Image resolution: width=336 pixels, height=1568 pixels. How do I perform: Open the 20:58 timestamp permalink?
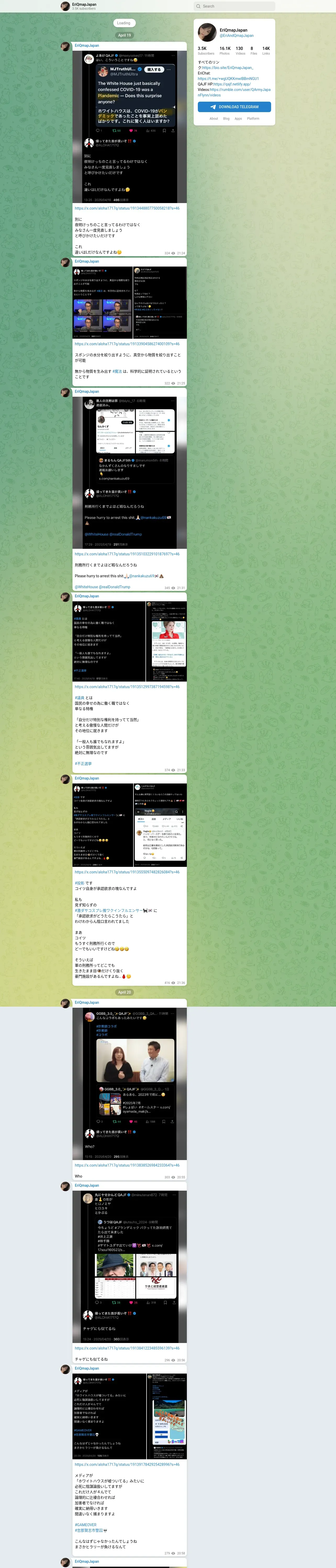tap(181, 1553)
